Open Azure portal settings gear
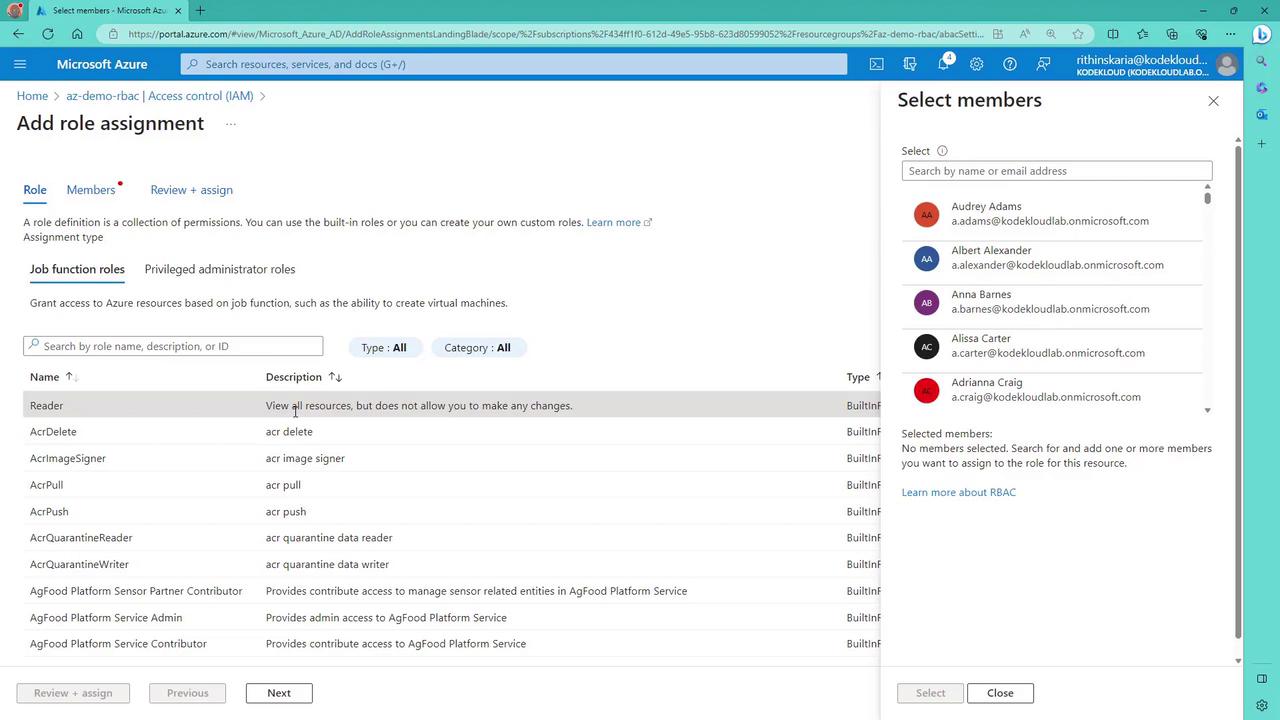The image size is (1280, 720). point(976,64)
